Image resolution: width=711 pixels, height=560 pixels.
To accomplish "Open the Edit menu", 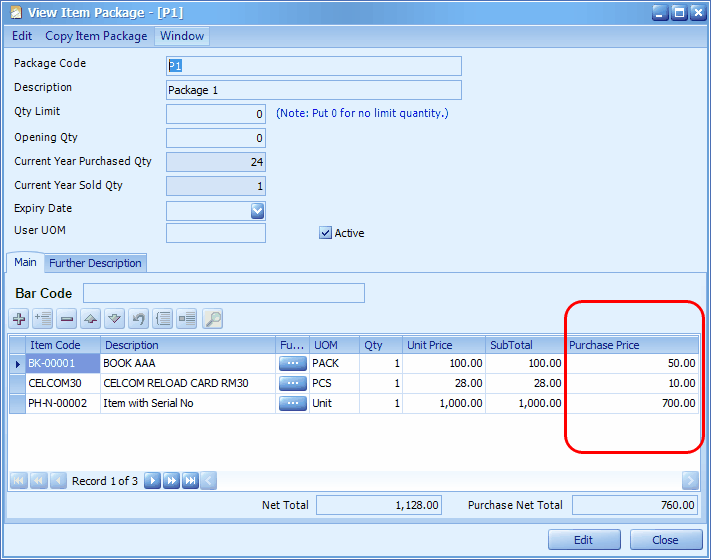I will pos(22,36).
